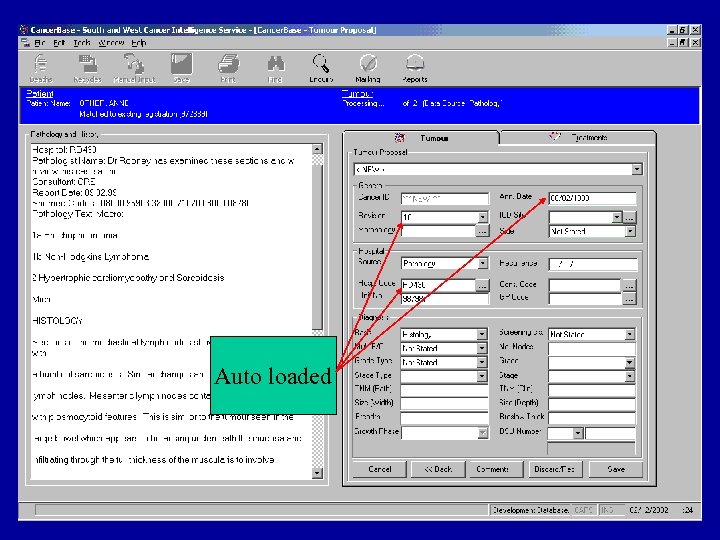
Task: Click the Print printer icon
Action: point(228,68)
